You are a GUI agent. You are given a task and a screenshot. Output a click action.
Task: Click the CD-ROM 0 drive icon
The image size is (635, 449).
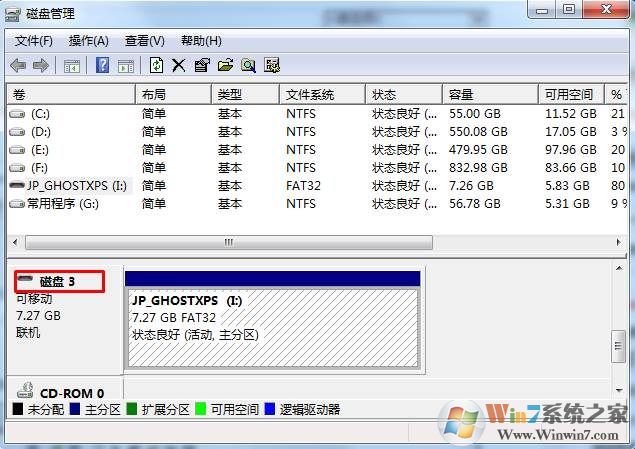(x=25, y=390)
